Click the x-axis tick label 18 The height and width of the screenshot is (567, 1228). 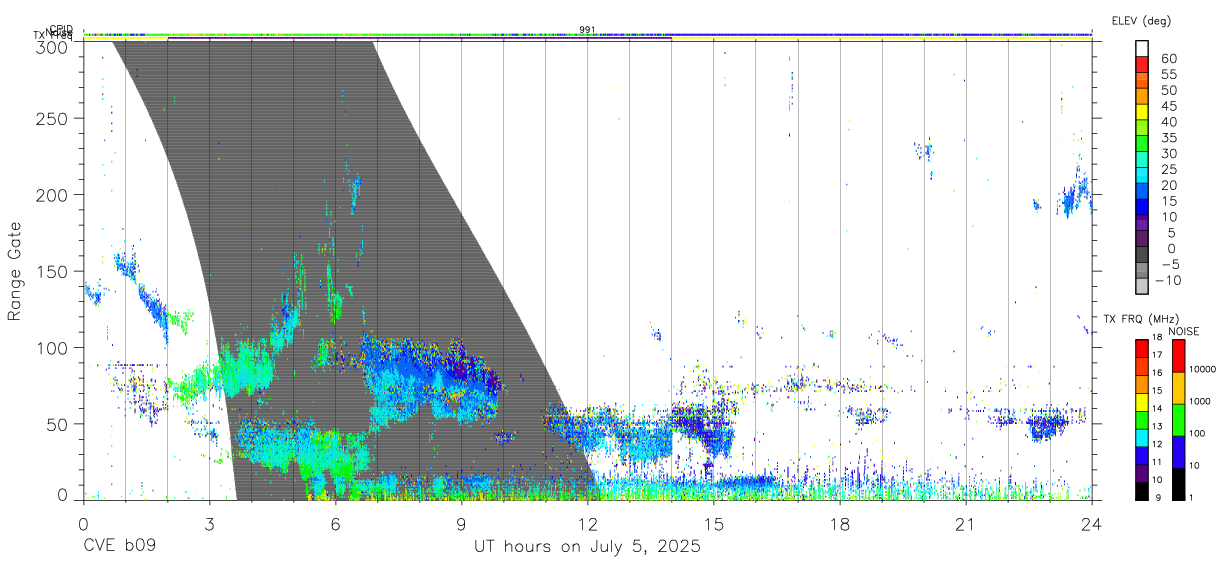coord(840,524)
